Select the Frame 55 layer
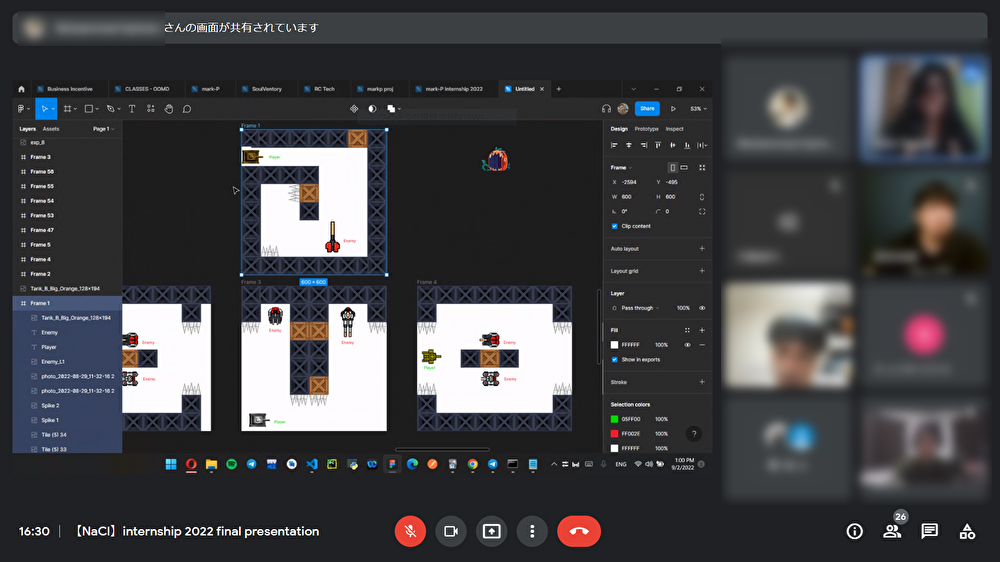1000x562 pixels. coord(42,186)
